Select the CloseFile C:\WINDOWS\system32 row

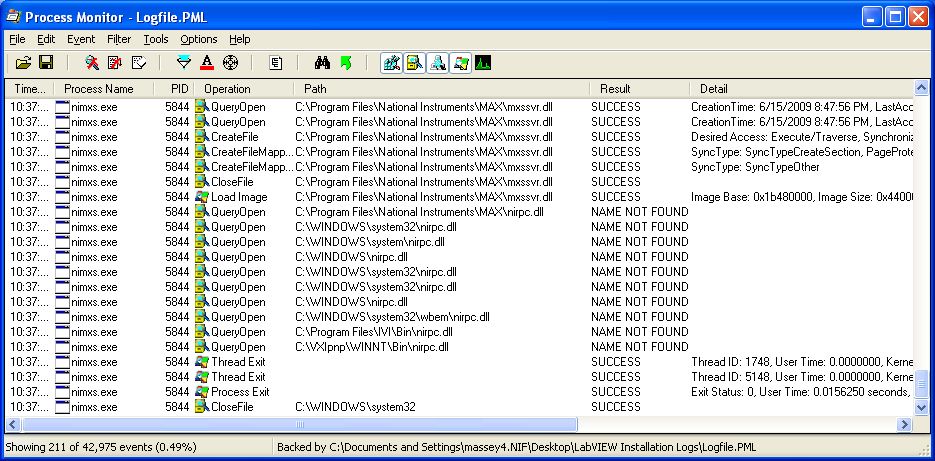coord(459,407)
